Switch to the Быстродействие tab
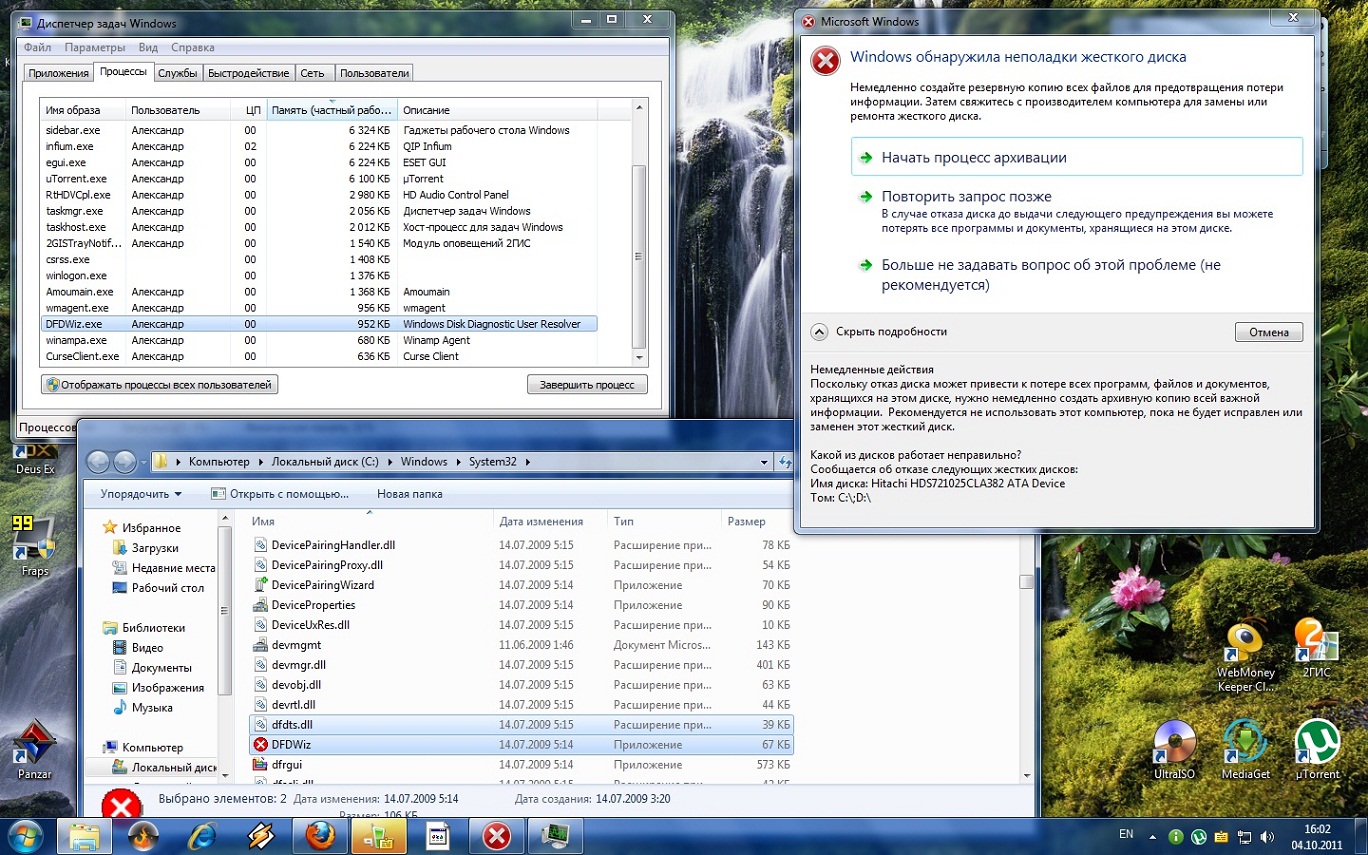 click(x=249, y=73)
